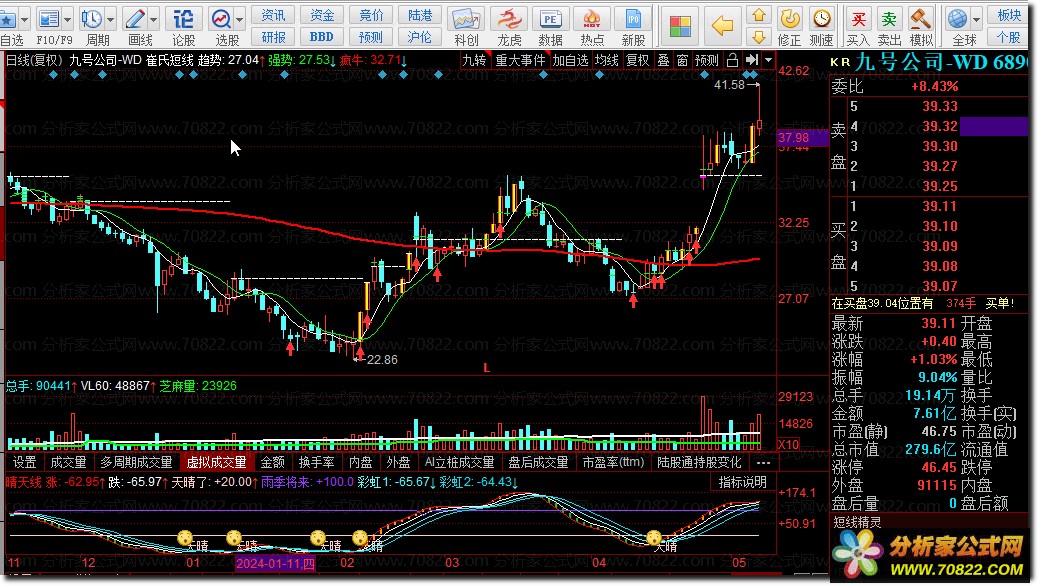
Task: Click the 陆港 button
Action: 419,15
